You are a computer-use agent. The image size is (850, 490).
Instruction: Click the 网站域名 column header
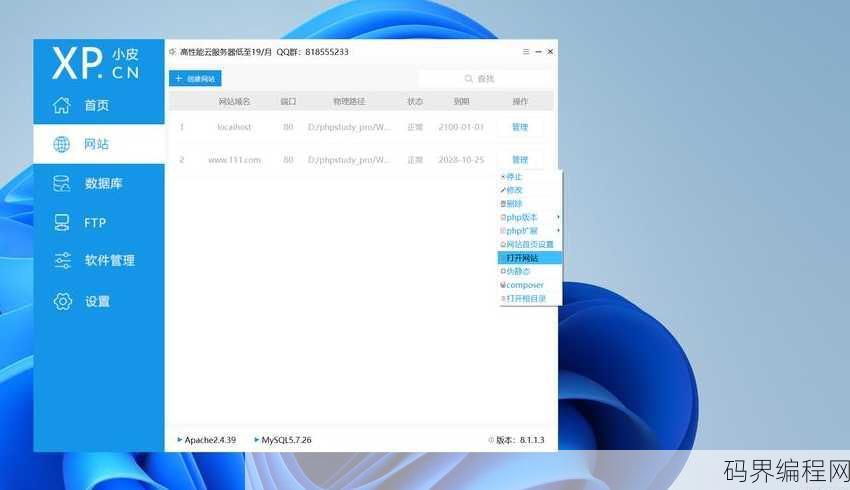(x=234, y=101)
